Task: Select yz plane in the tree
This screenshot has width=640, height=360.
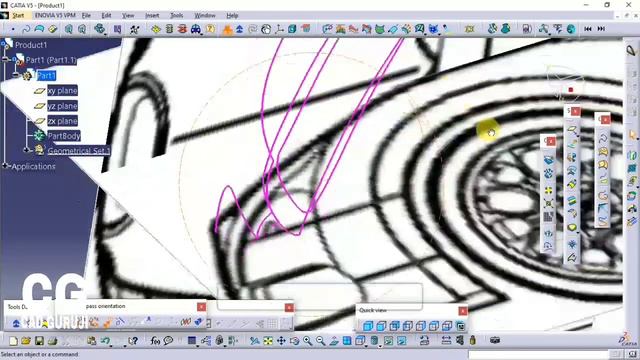Action: pos(62,106)
